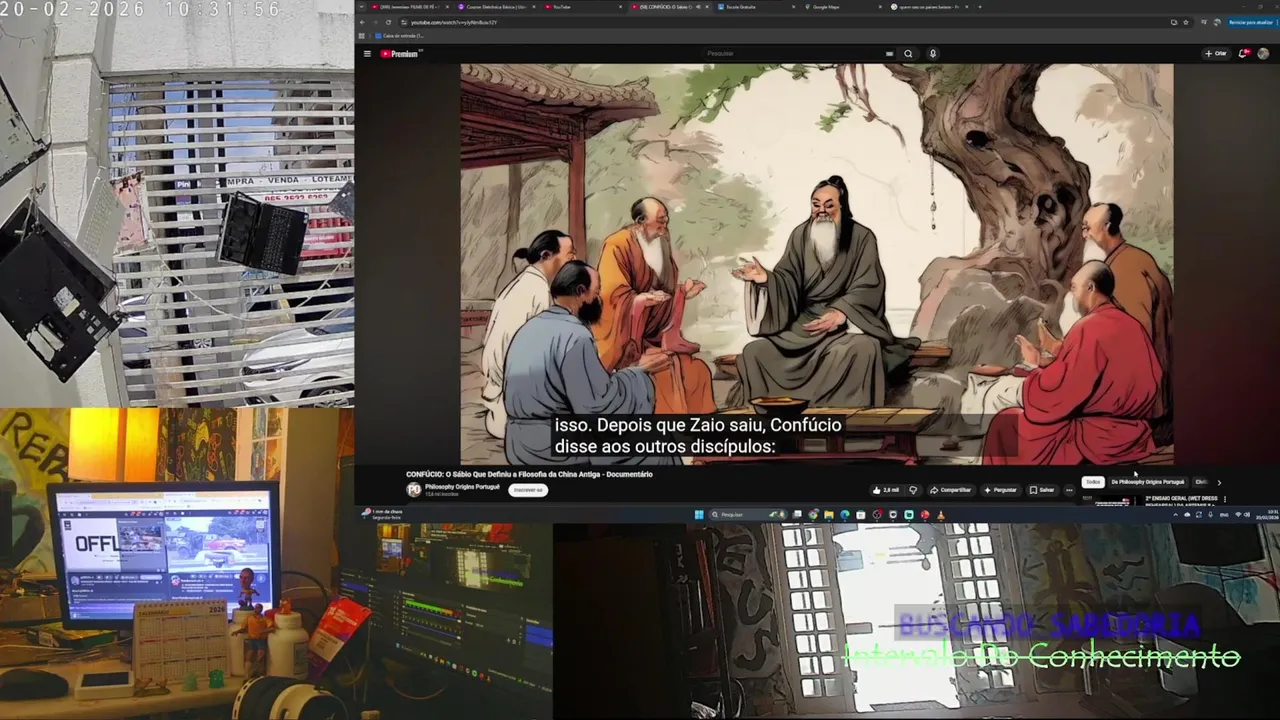
Task: Open File Explorer from the taskbar
Action: 829,515
